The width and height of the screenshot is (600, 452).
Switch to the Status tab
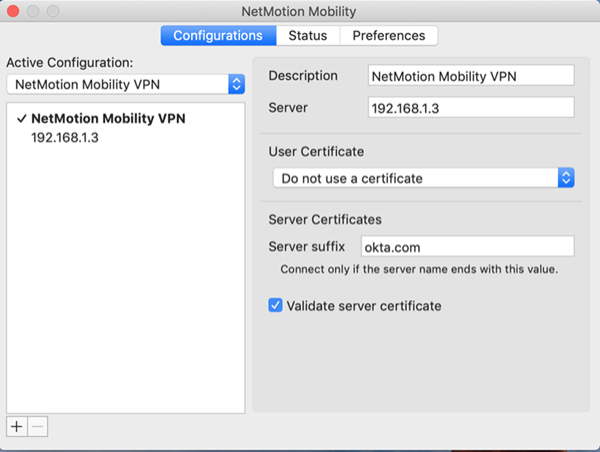[x=308, y=36]
